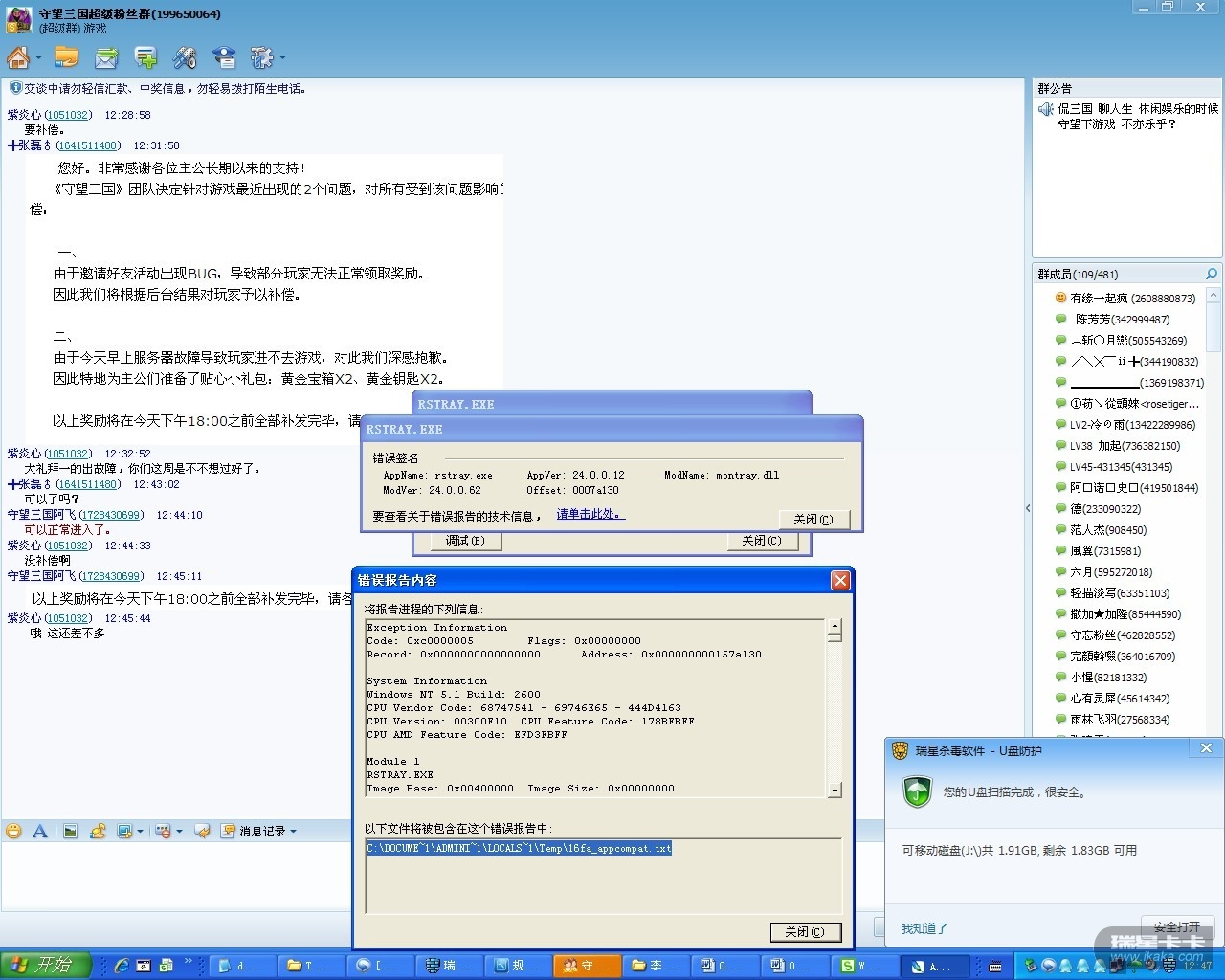Open the 开始 Start menu
Image resolution: width=1225 pixels, height=980 pixels.
[x=46, y=965]
